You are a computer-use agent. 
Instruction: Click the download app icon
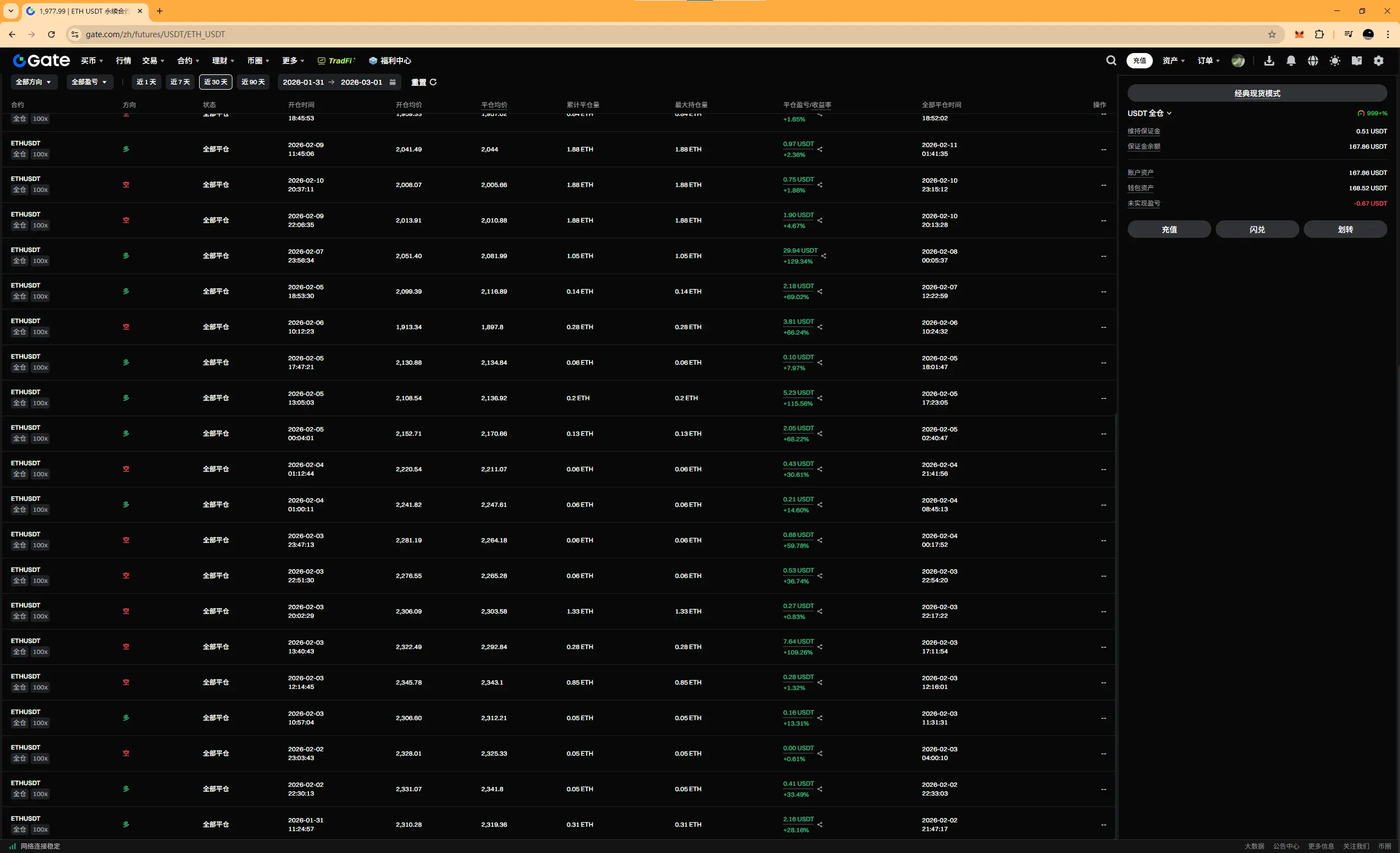point(1269,61)
